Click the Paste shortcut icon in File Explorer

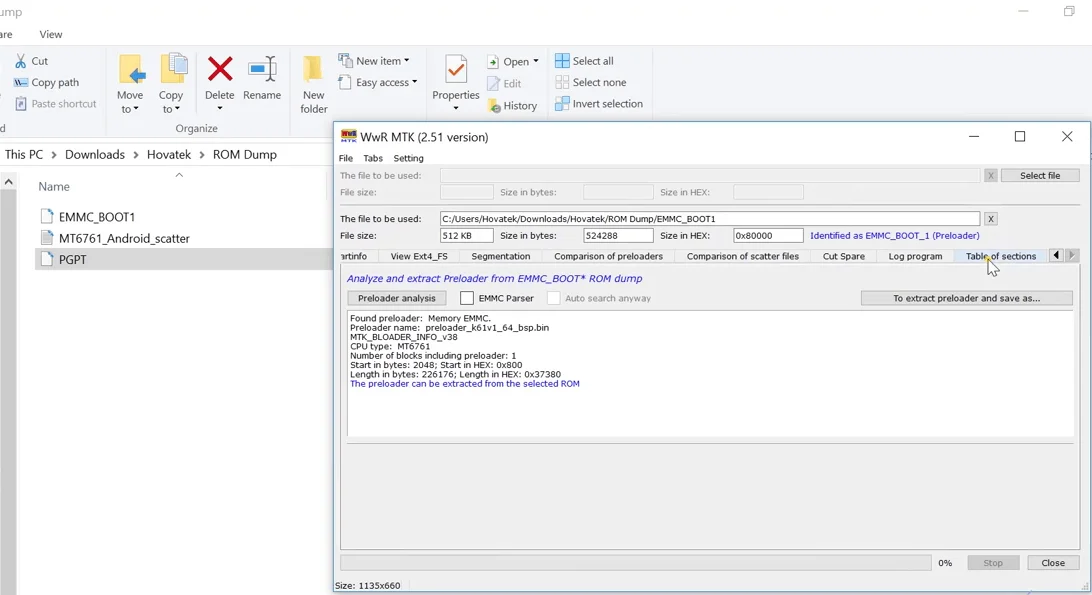[x=21, y=104]
